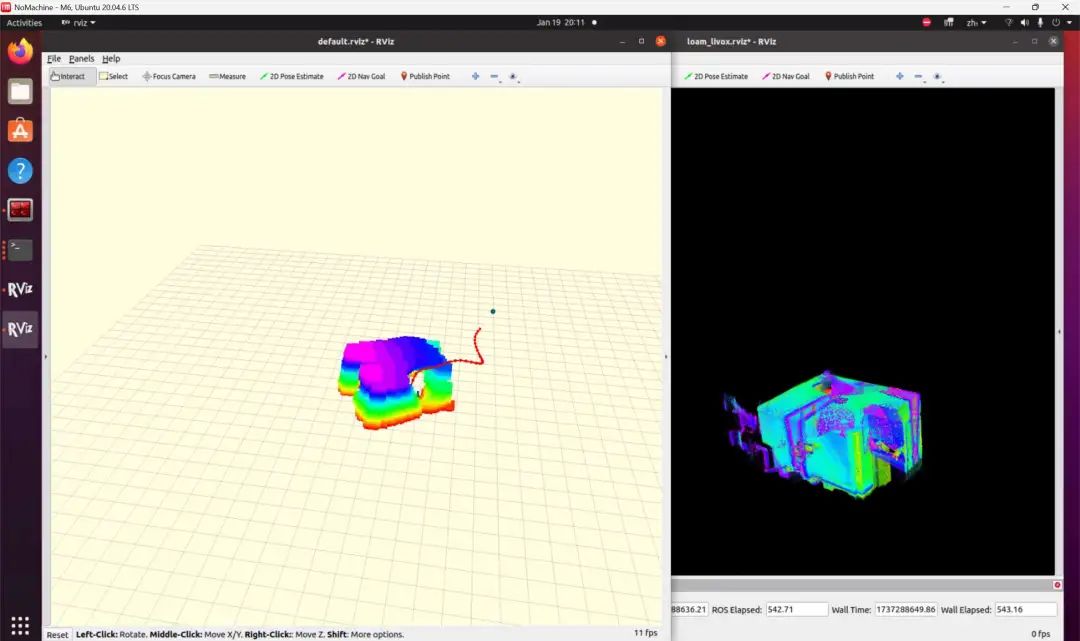The width and height of the screenshot is (1080, 641).
Task: Open the rviz app menu in top bar
Action: 79,23
